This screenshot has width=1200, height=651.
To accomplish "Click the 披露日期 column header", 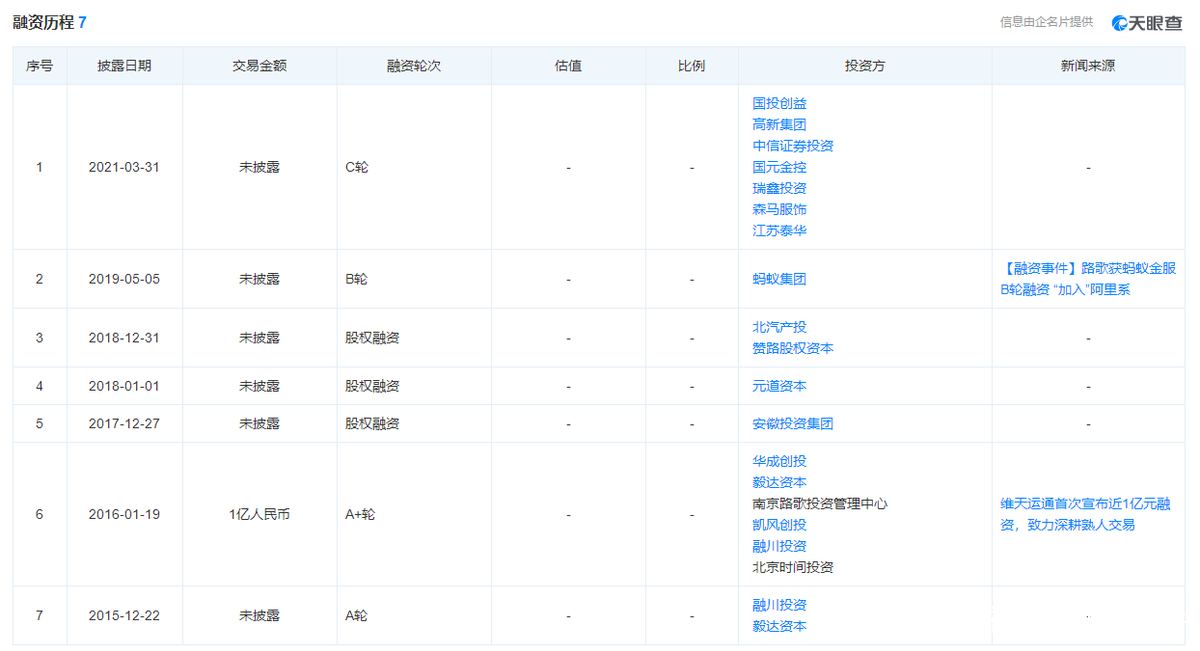I will (x=124, y=66).
